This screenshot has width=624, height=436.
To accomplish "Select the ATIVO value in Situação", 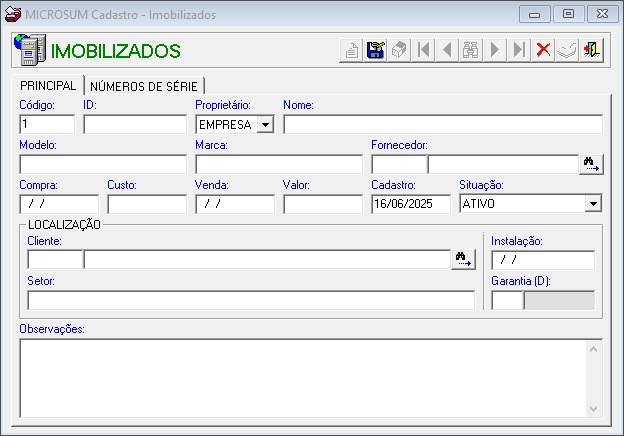I will pyautogui.click(x=478, y=204).
